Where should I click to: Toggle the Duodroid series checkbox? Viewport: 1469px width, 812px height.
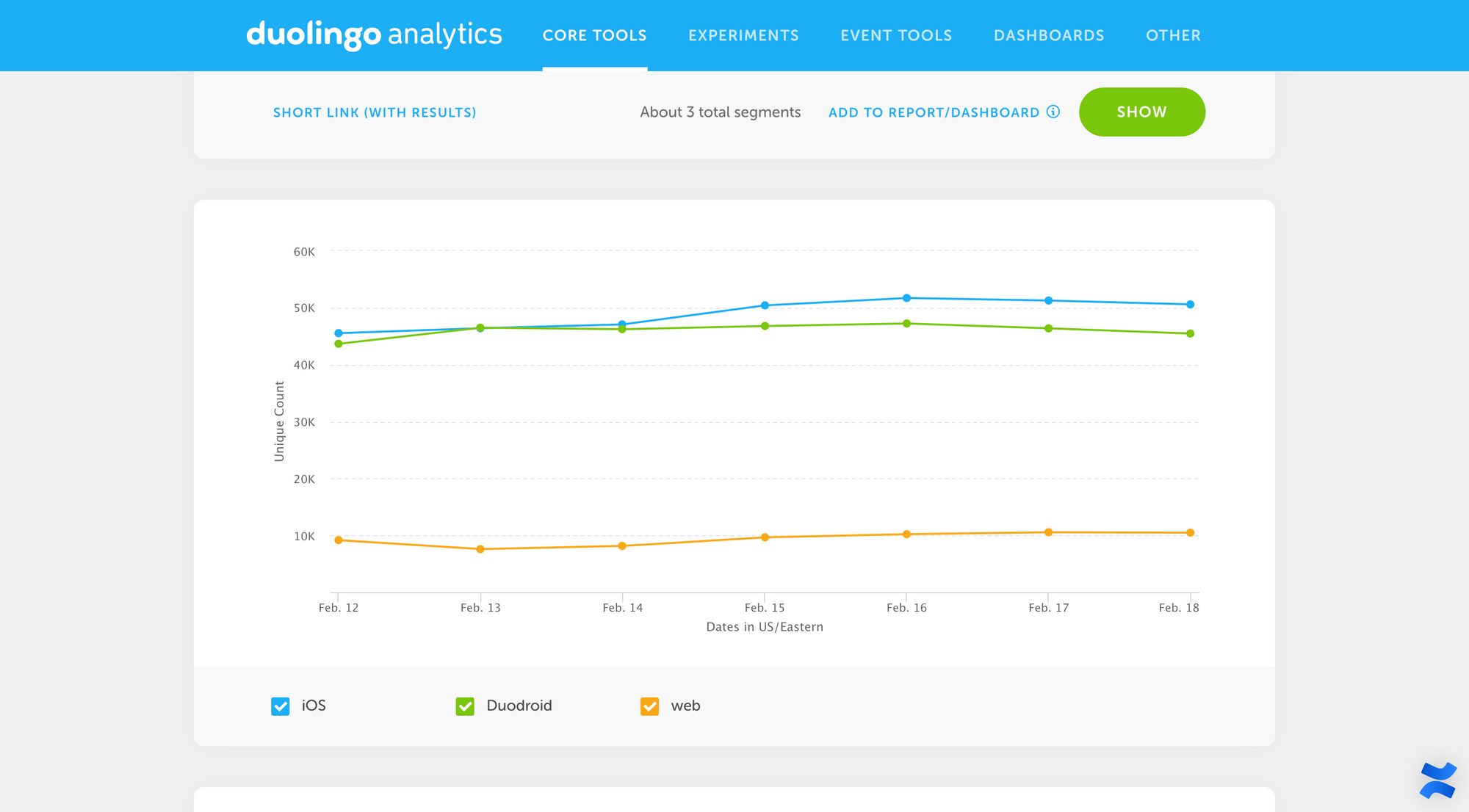(x=465, y=706)
